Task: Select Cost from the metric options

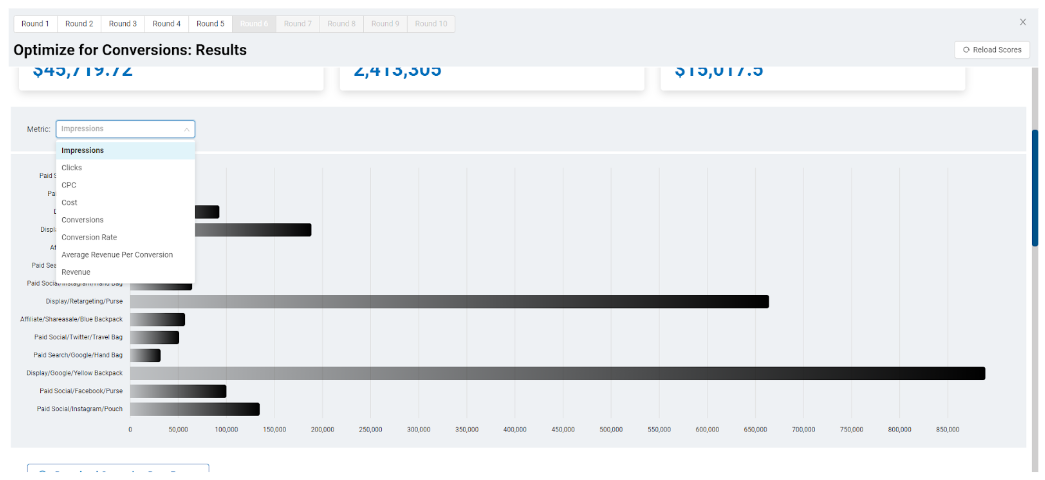Action: point(69,203)
